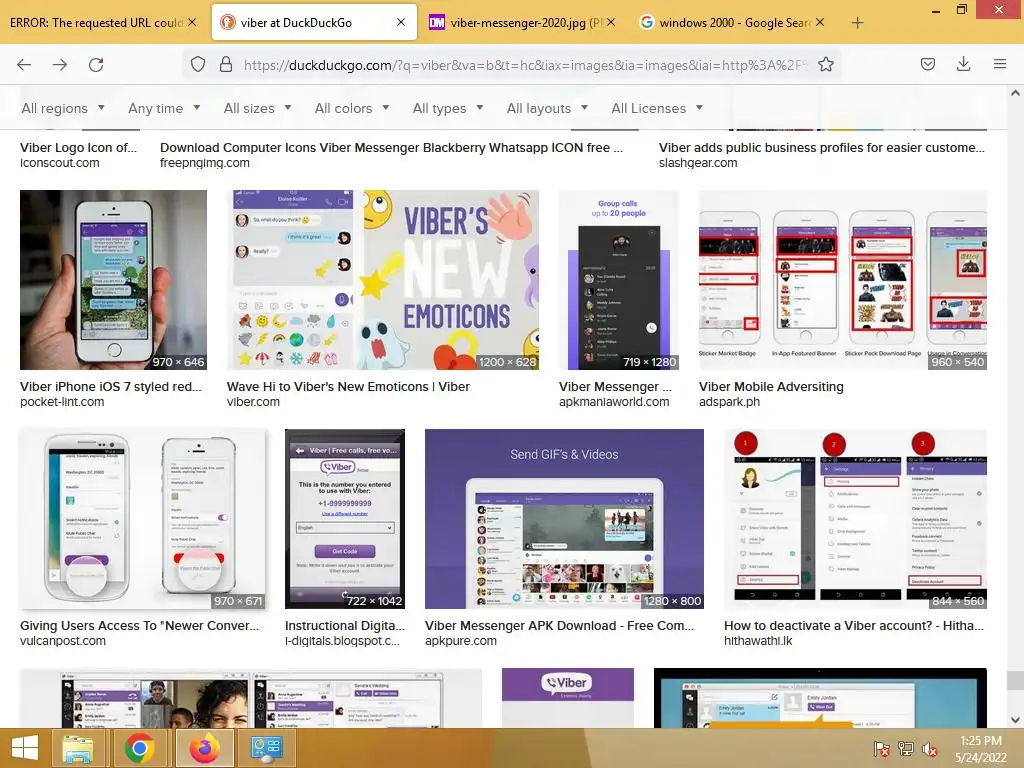Click Viber iPhone iOS 7 styled title
This screenshot has height=768, width=1024.
click(111, 387)
